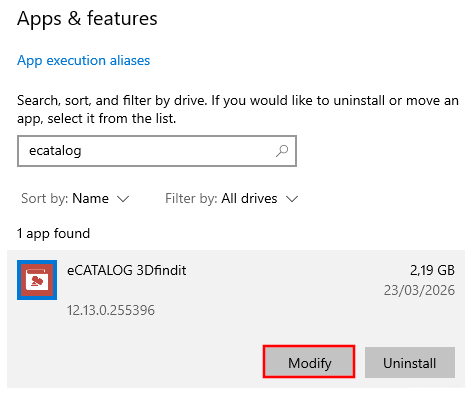The width and height of the screenshot is (471, 393).
Task: Click the Uninstall button
Action: [410, 362]
